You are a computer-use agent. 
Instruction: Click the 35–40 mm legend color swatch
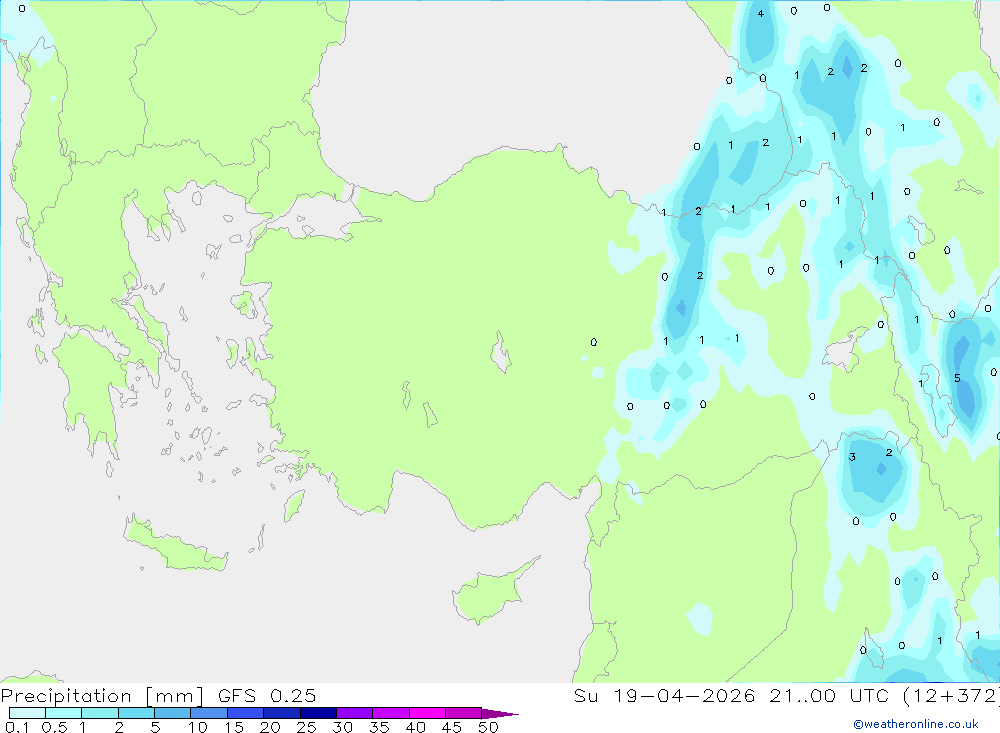click(391, 713)
